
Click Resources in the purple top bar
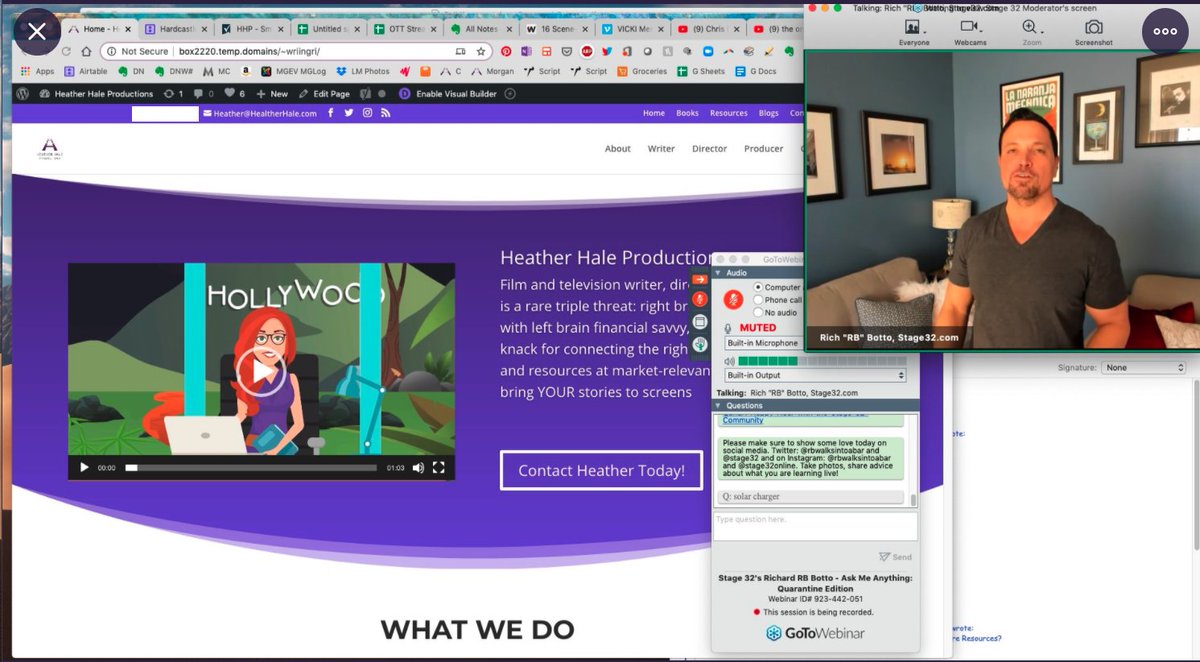point(729,113)
